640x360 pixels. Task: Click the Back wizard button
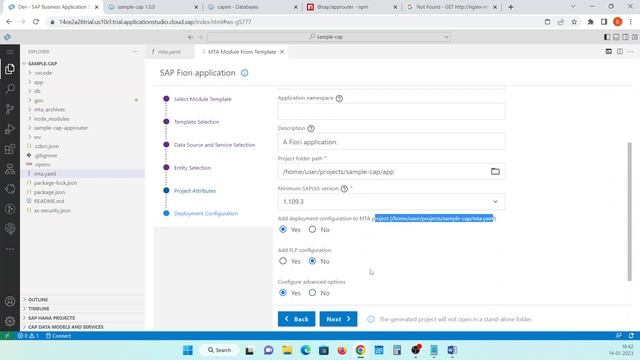(297, 319)
